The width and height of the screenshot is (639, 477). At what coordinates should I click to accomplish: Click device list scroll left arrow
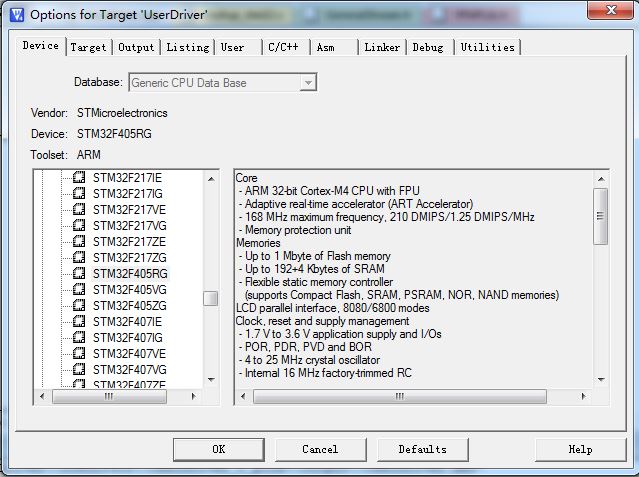pyautogui.click(x=42, y=396)
